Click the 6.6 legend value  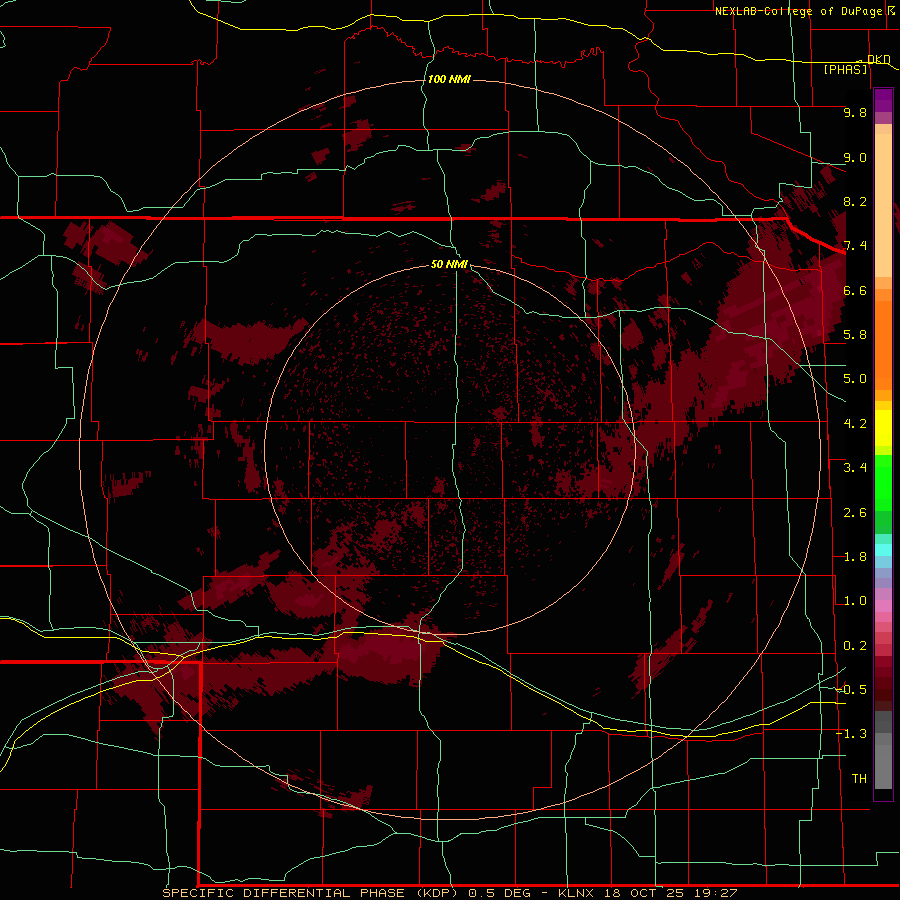[x=855, y=290]
